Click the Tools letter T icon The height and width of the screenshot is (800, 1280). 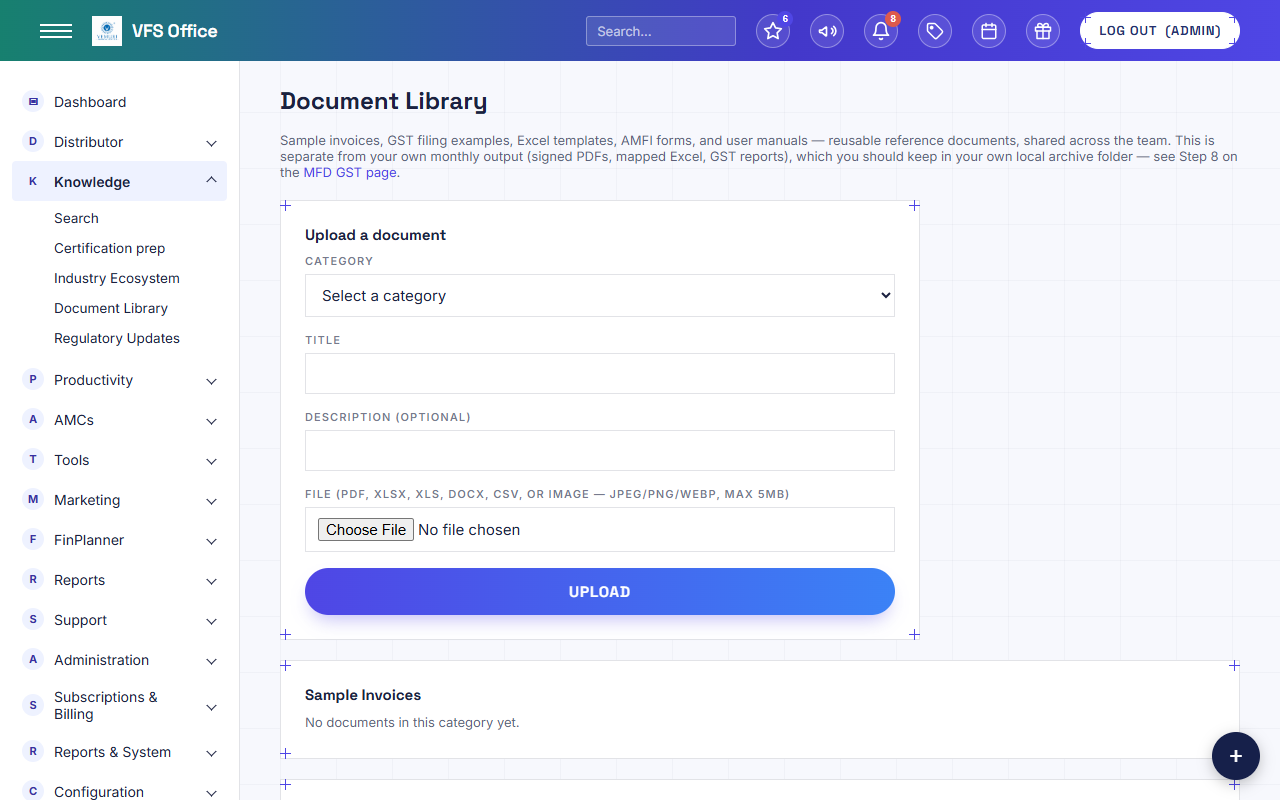33,459
